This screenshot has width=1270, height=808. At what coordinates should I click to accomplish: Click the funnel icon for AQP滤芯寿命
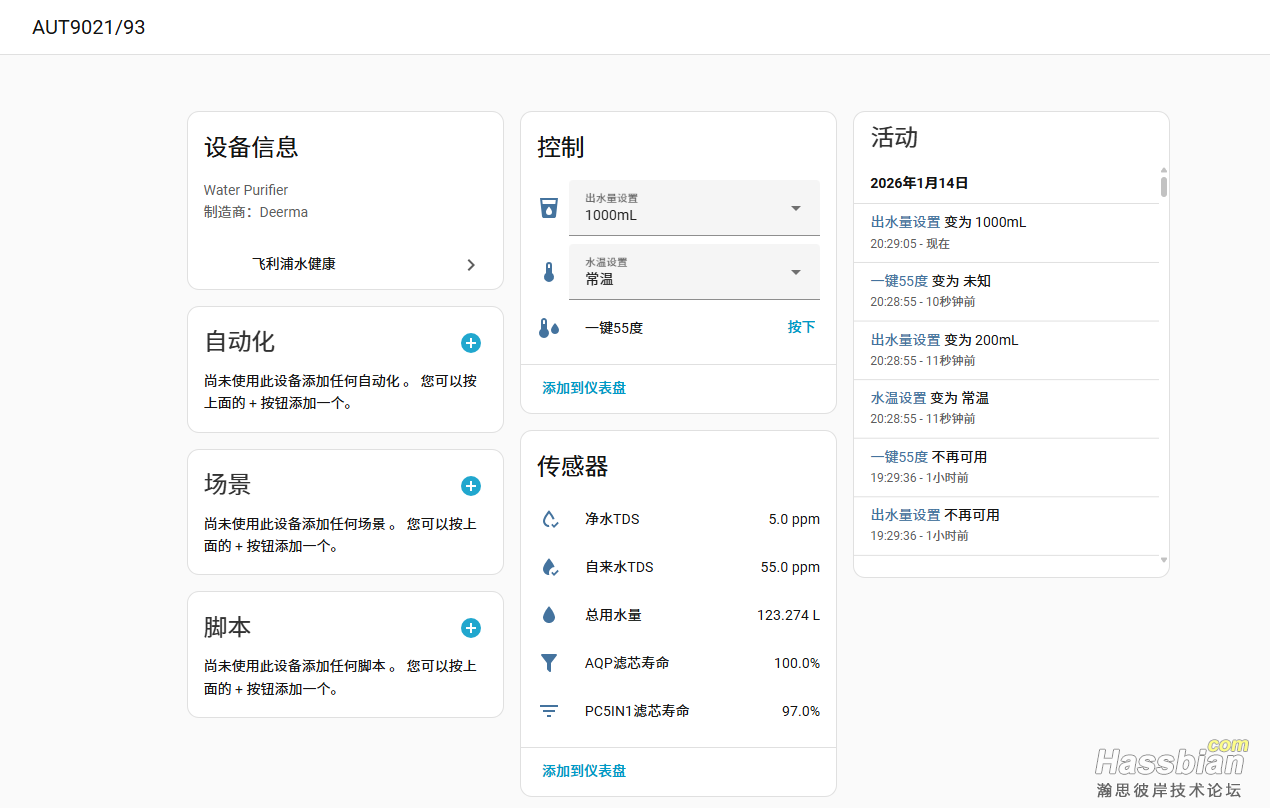point(548,663)
